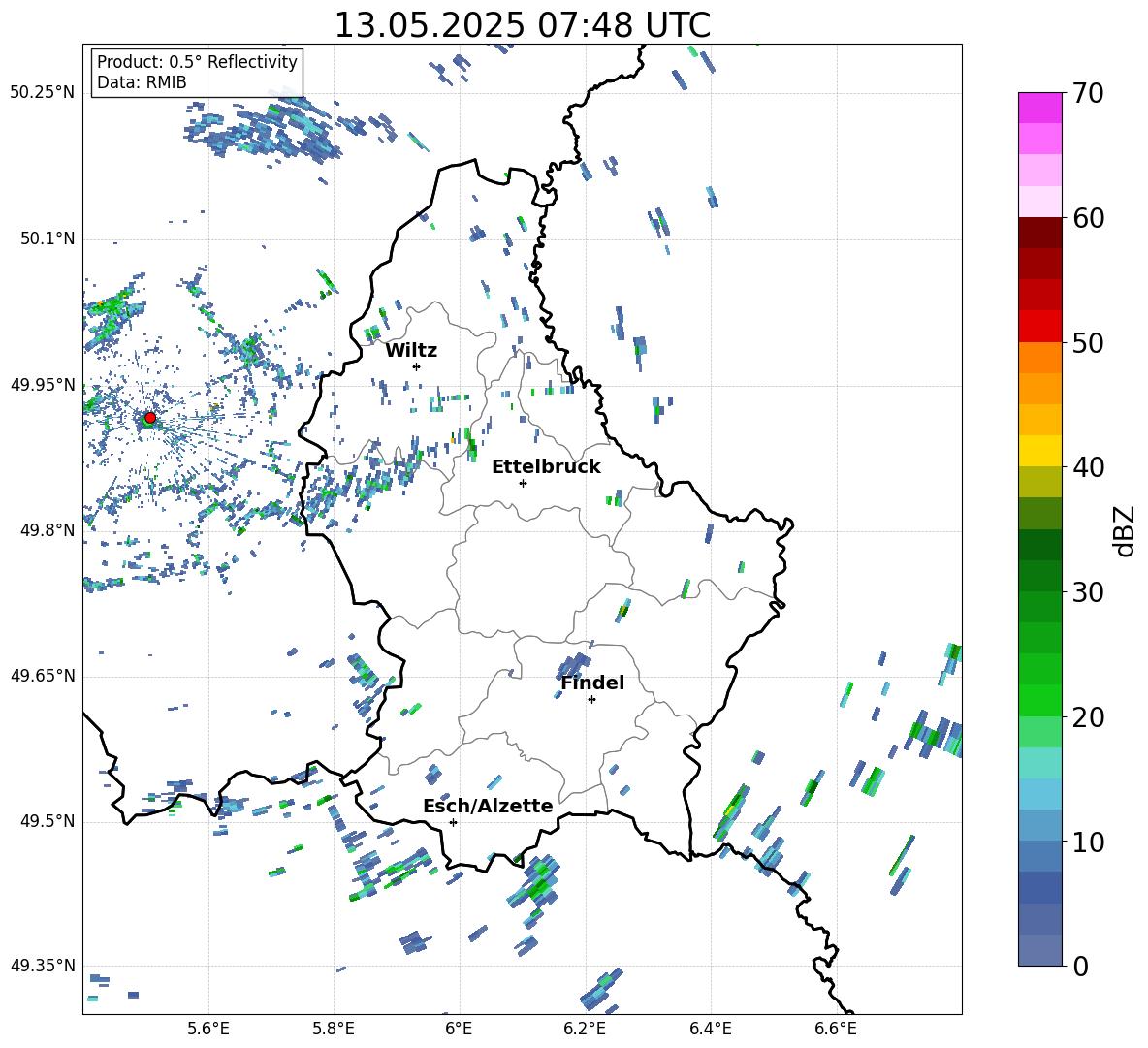
Task: Click the 0 tick label on the colorbar
Action: [1080, 966]
